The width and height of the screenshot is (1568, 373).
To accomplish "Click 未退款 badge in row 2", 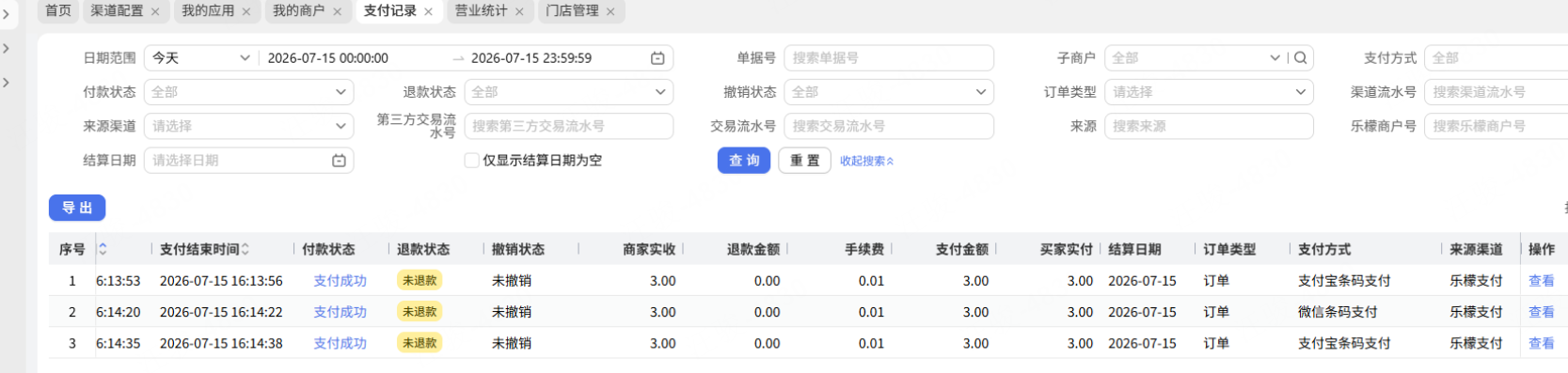I will [x=420, y=312].
